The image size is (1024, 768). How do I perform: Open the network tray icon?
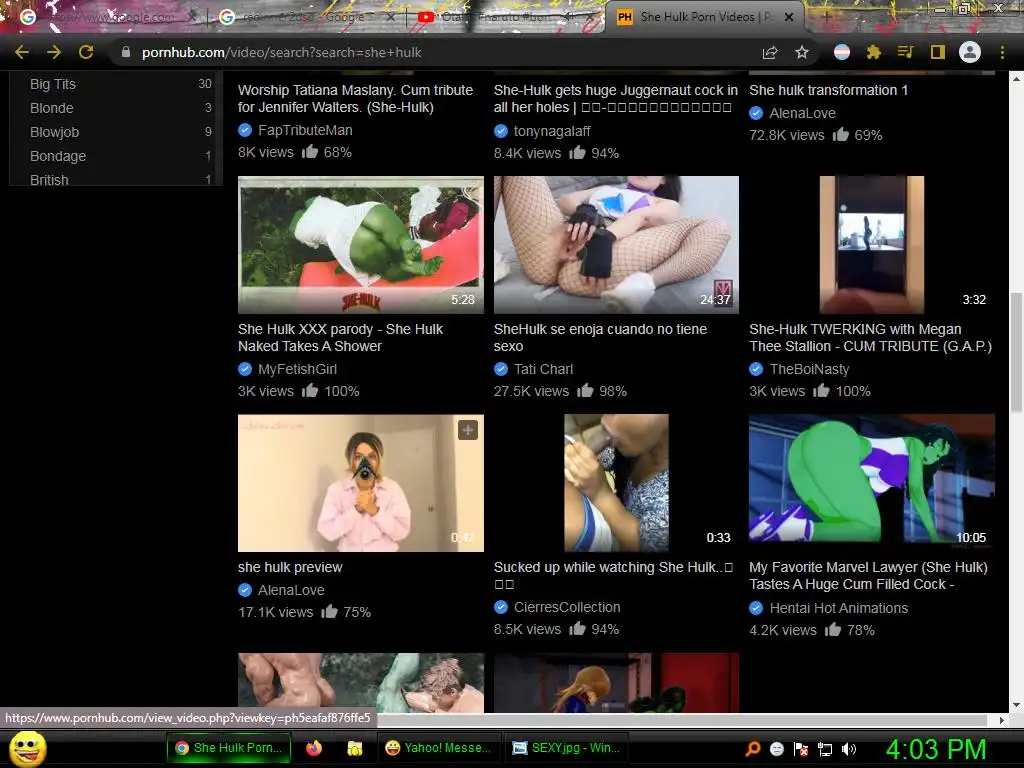(825, 749)
